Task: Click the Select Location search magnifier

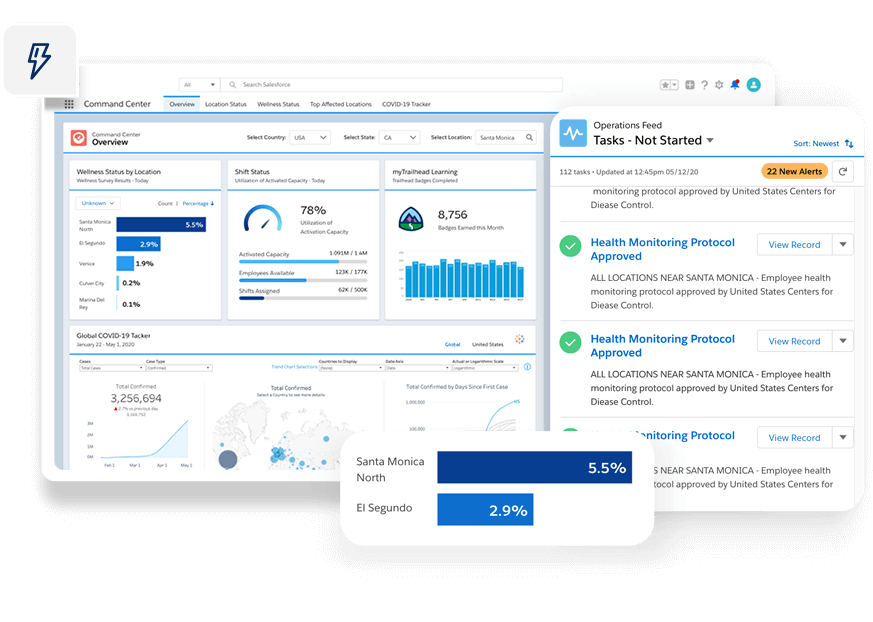Action: (x=529, y=137)
